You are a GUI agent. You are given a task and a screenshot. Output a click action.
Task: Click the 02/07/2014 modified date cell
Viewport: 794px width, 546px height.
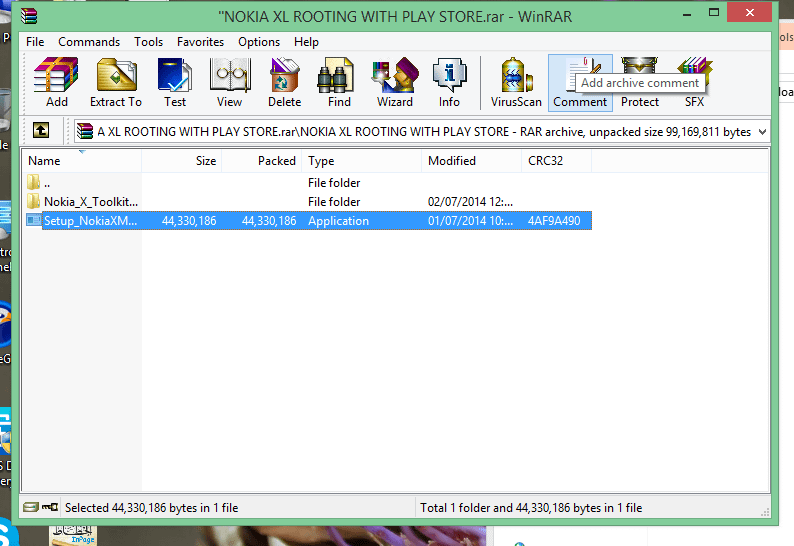coord(470,202)
